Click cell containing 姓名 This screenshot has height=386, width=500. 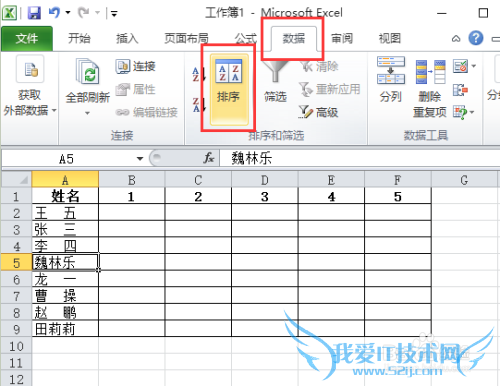point(65,196)
